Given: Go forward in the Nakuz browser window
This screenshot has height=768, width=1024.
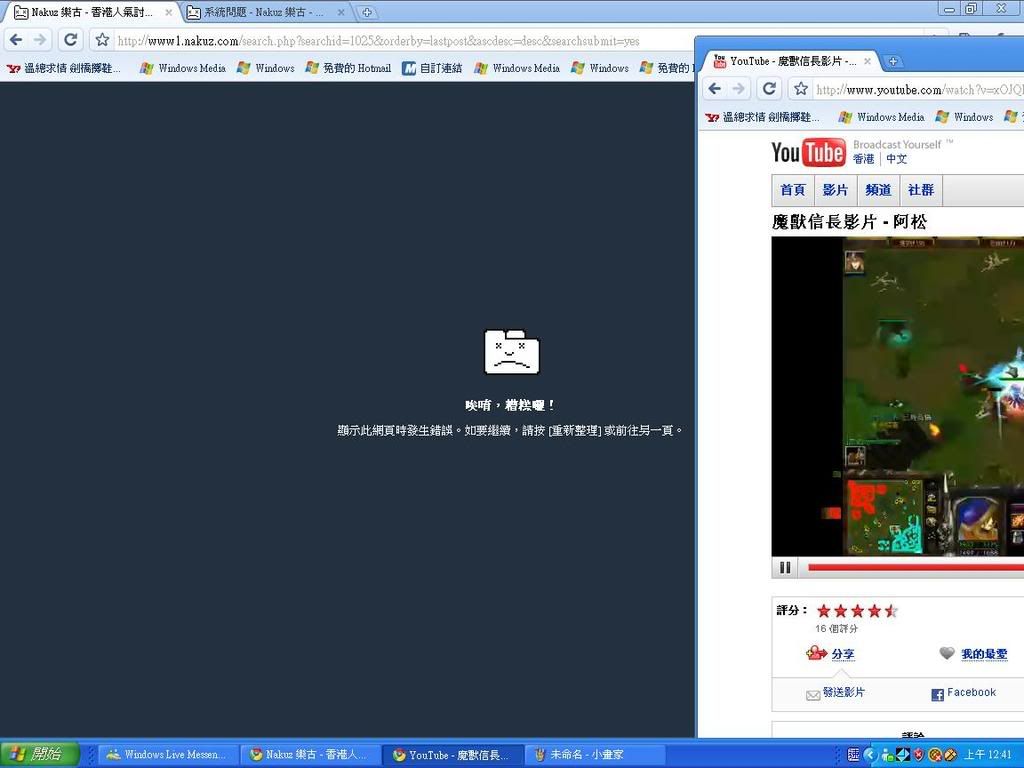Looking at the screenshot, I should click(40, 40).
